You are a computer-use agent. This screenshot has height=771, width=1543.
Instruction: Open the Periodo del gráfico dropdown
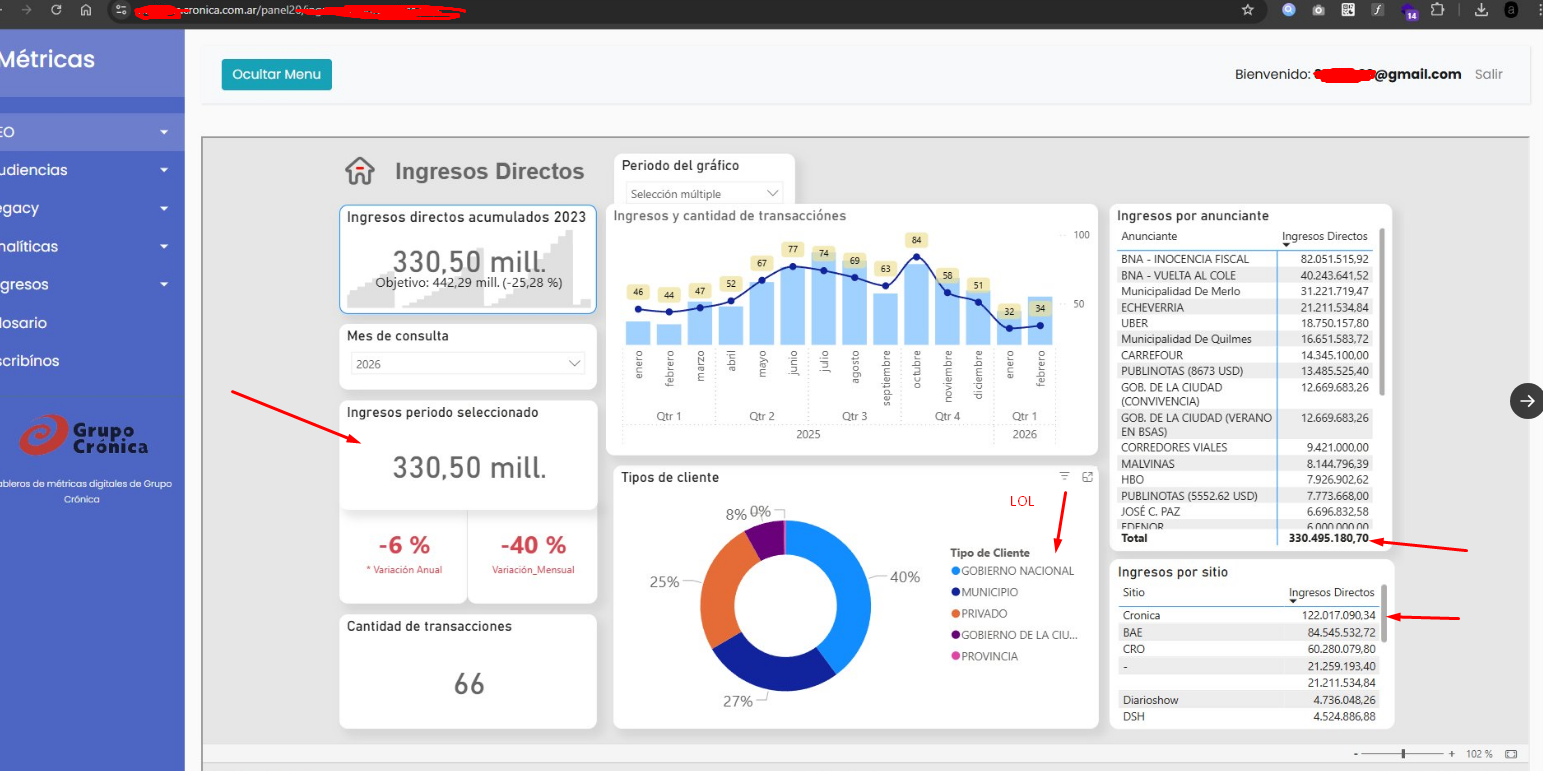point(705,193)
